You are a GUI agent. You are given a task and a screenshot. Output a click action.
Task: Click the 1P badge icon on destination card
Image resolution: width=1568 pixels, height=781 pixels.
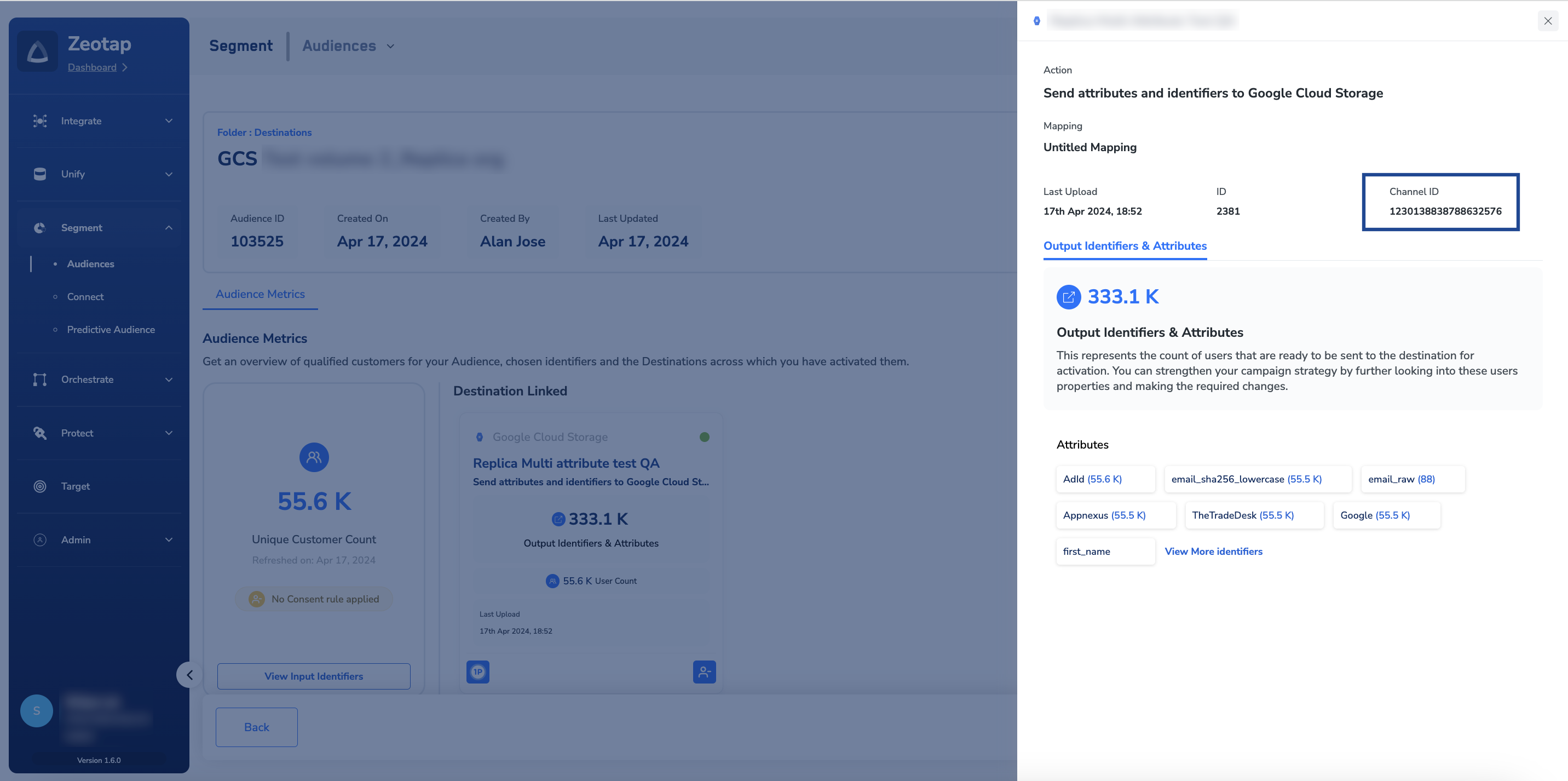coord(478,672)
